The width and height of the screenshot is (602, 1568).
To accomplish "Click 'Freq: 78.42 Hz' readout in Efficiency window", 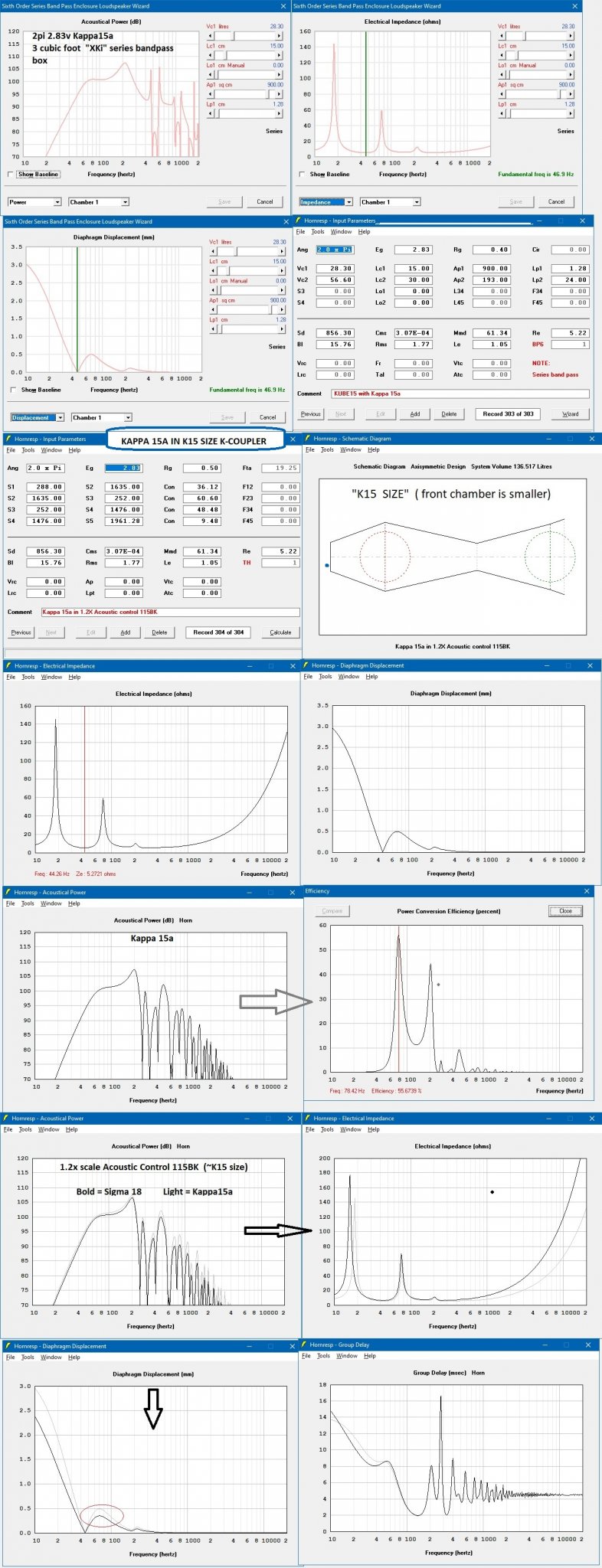I will click(348, 1091).
